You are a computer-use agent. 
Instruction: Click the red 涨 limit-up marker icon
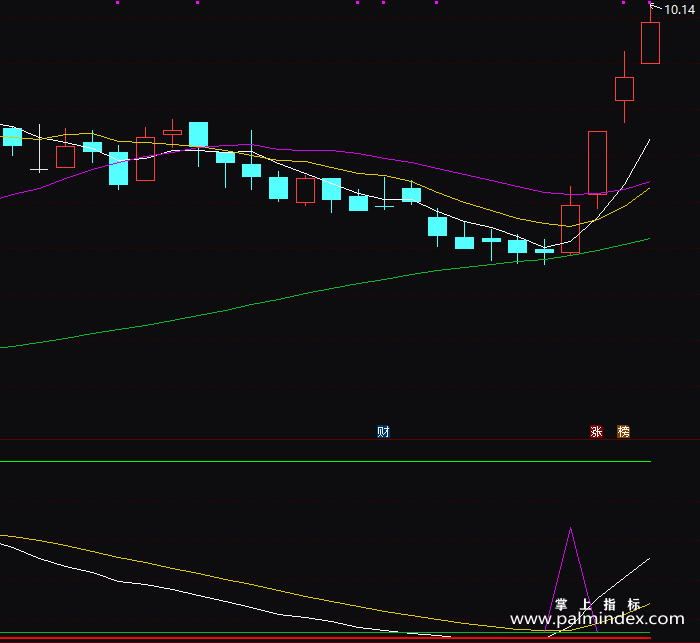[x=596, y=432]
